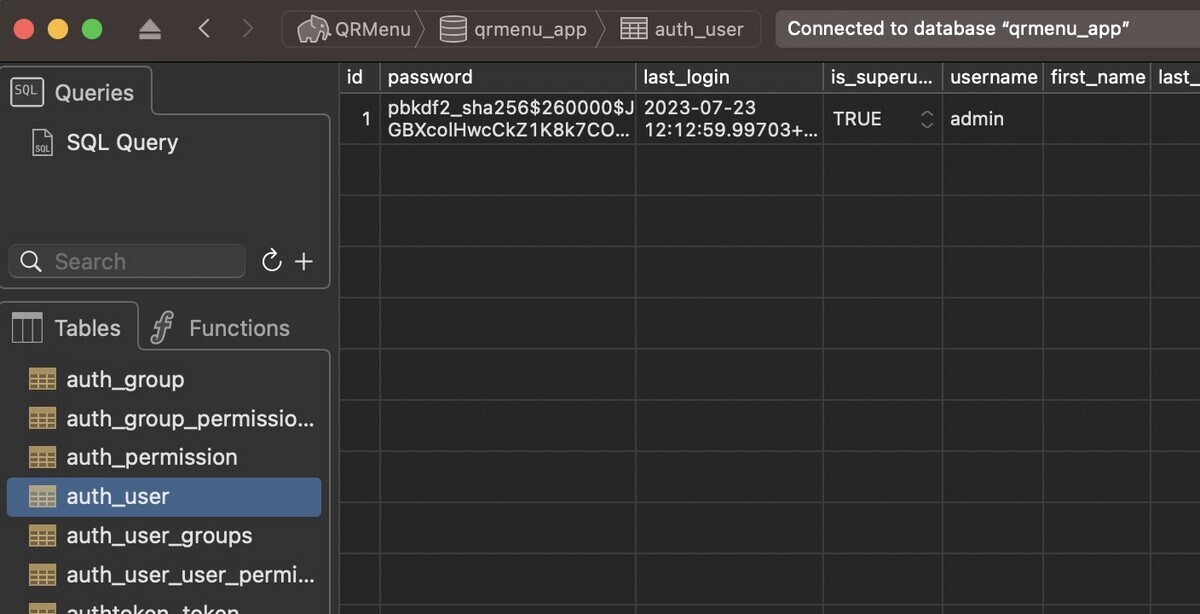Select the Tables tab

pos(70,327)
